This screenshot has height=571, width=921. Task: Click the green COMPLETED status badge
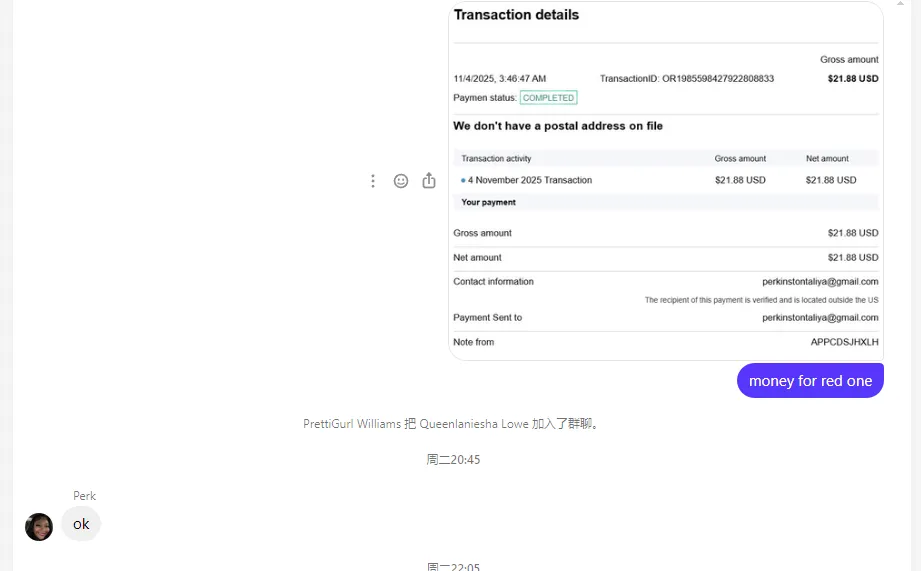tap(548, 98)
